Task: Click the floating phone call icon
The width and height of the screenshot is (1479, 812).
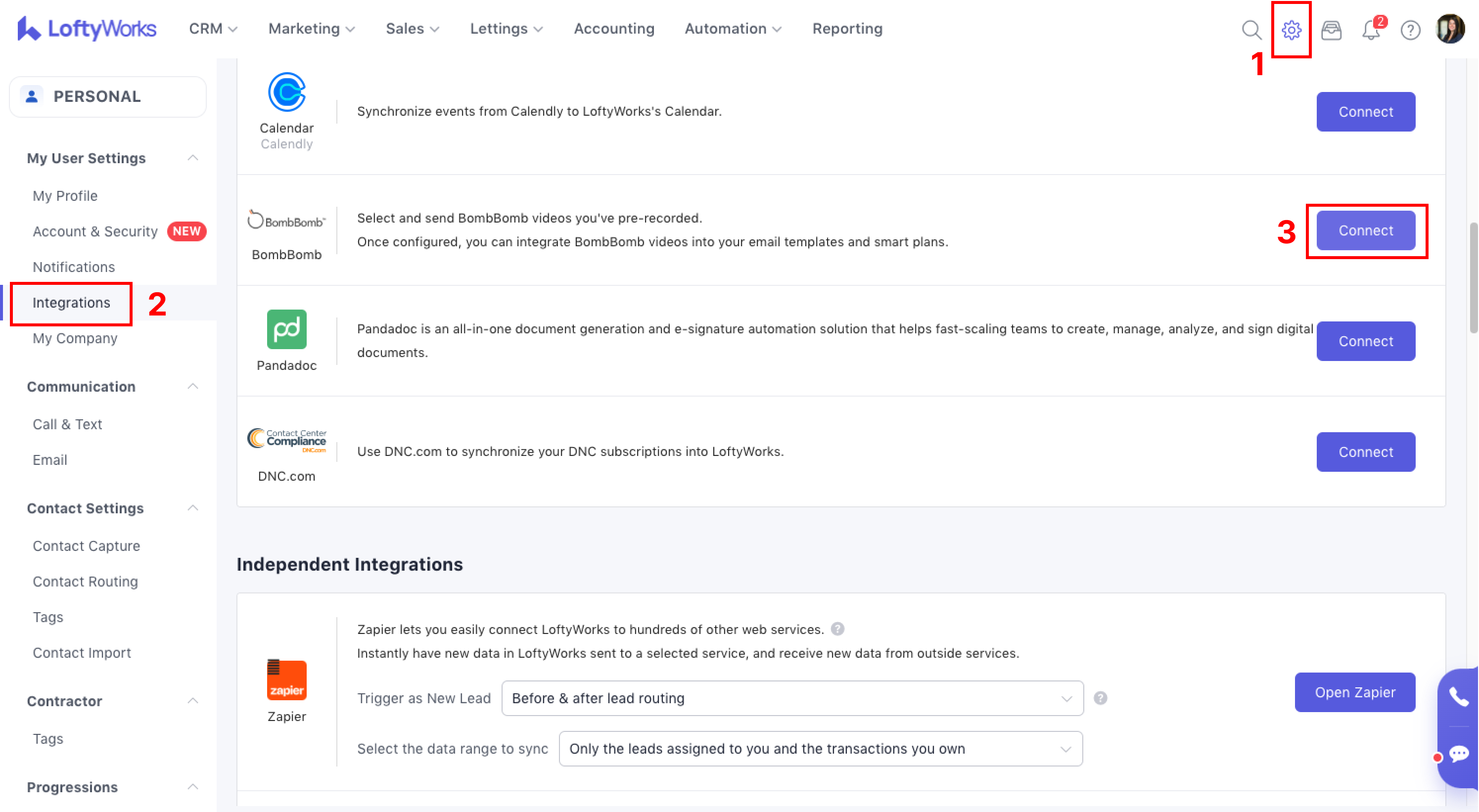Action: [1458, 697]
